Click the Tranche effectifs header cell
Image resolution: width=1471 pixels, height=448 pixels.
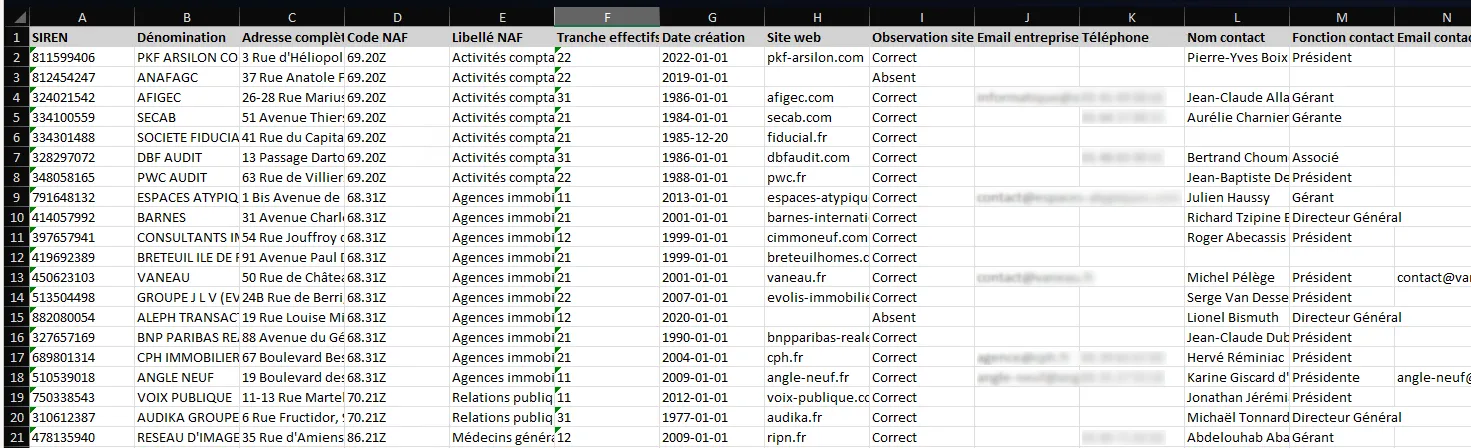(x=607, y=37)
